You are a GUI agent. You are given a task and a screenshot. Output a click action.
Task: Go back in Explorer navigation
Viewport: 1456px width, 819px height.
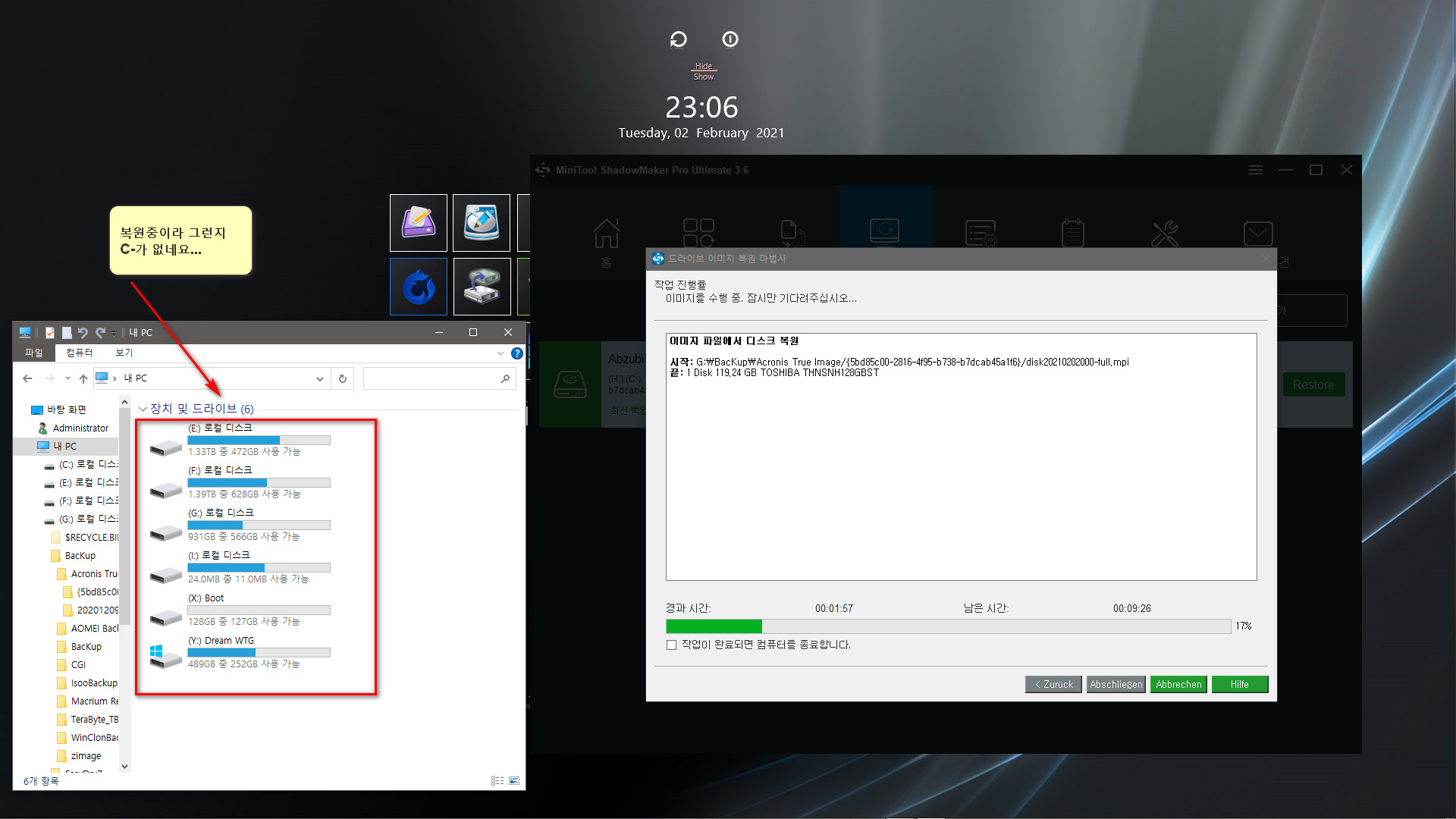point(28,378)
